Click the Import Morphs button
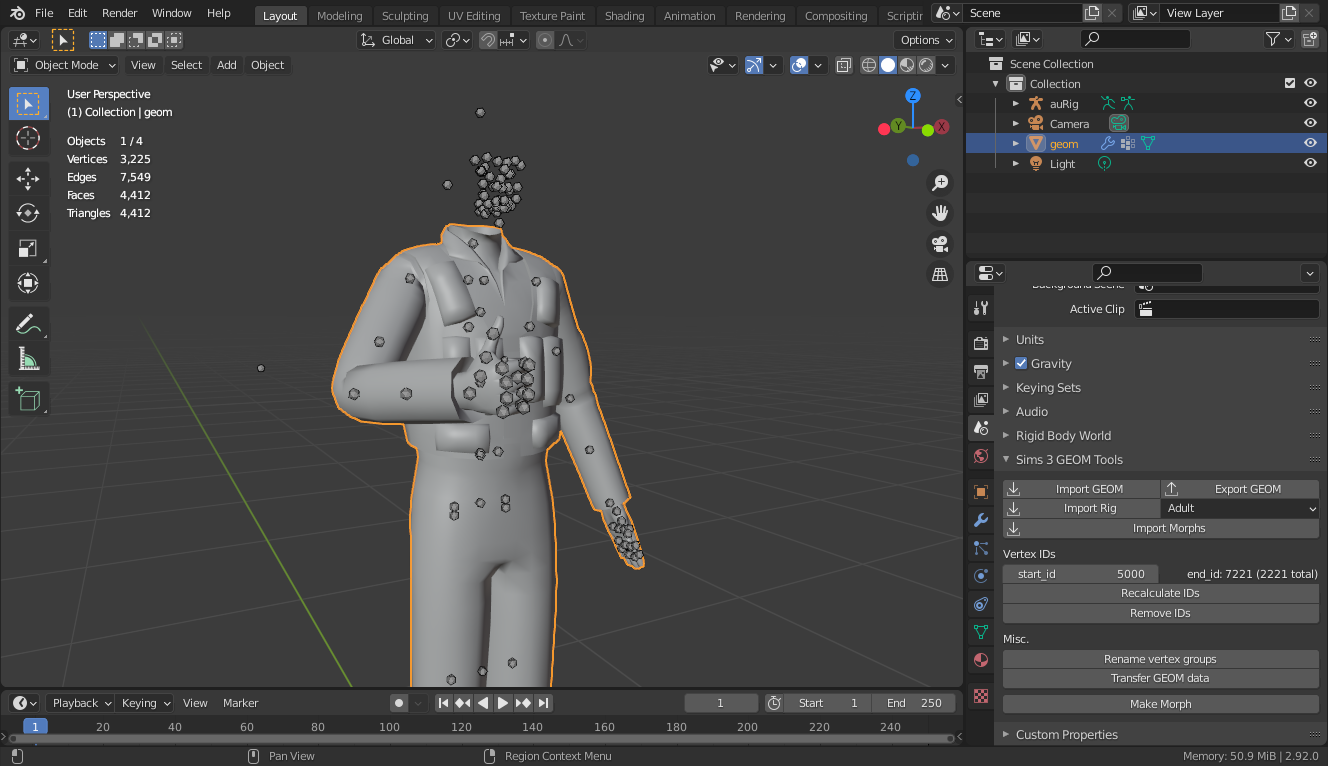This screenshot has width=1328, height=766. tap(1161, 528)
